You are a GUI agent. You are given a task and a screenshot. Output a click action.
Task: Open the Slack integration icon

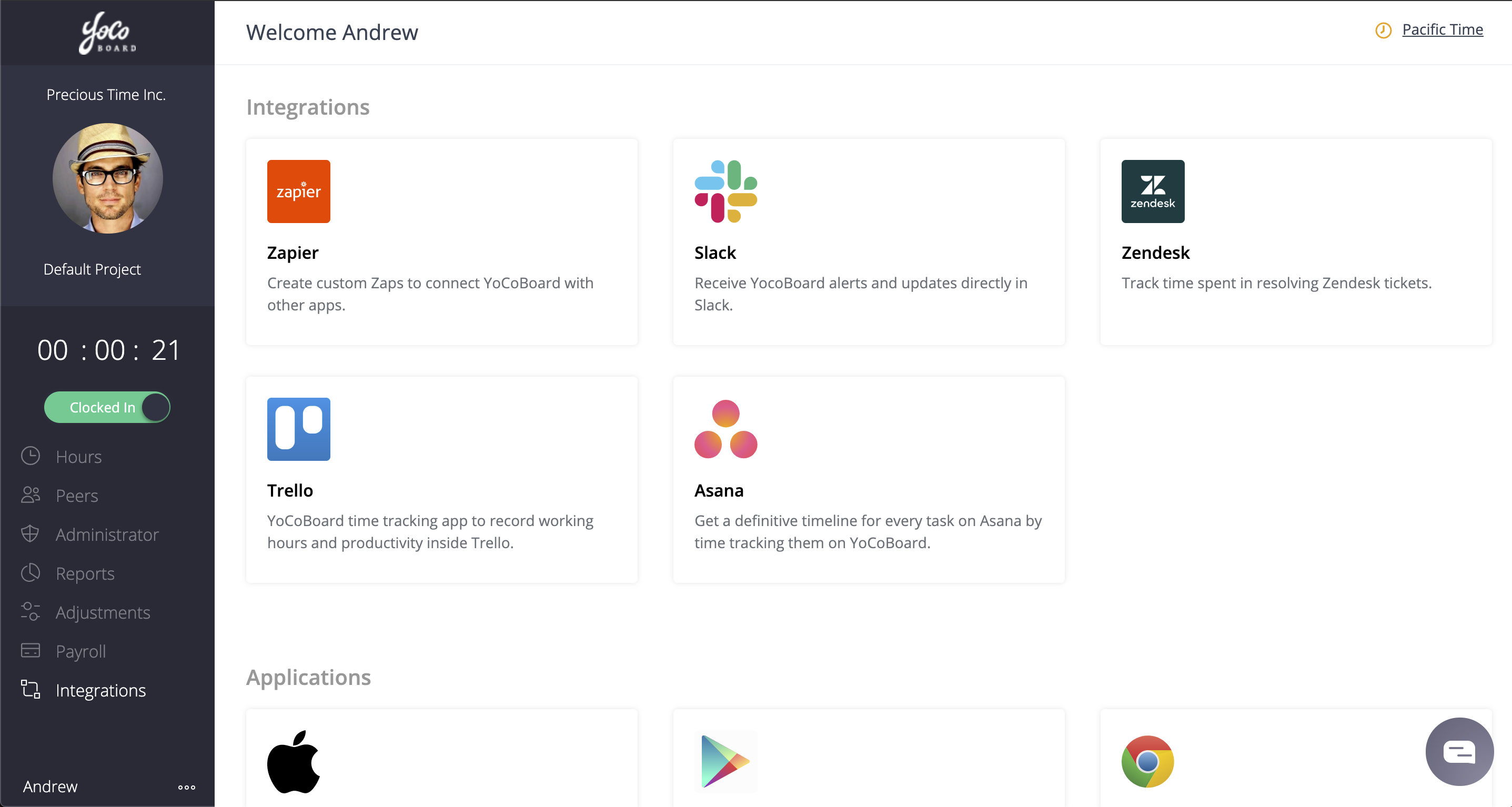point(725,191)
